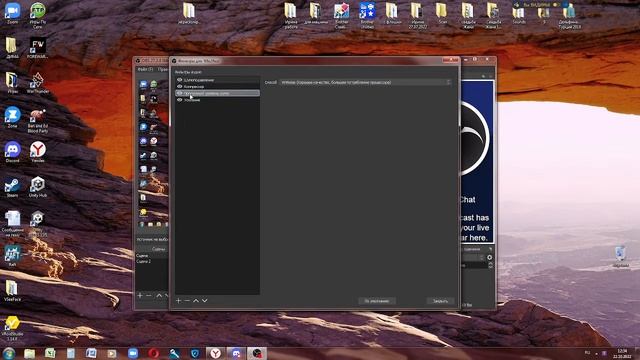
Task: Toggle visibility of the Компрессор filter
Action: [x=180, y=87]
